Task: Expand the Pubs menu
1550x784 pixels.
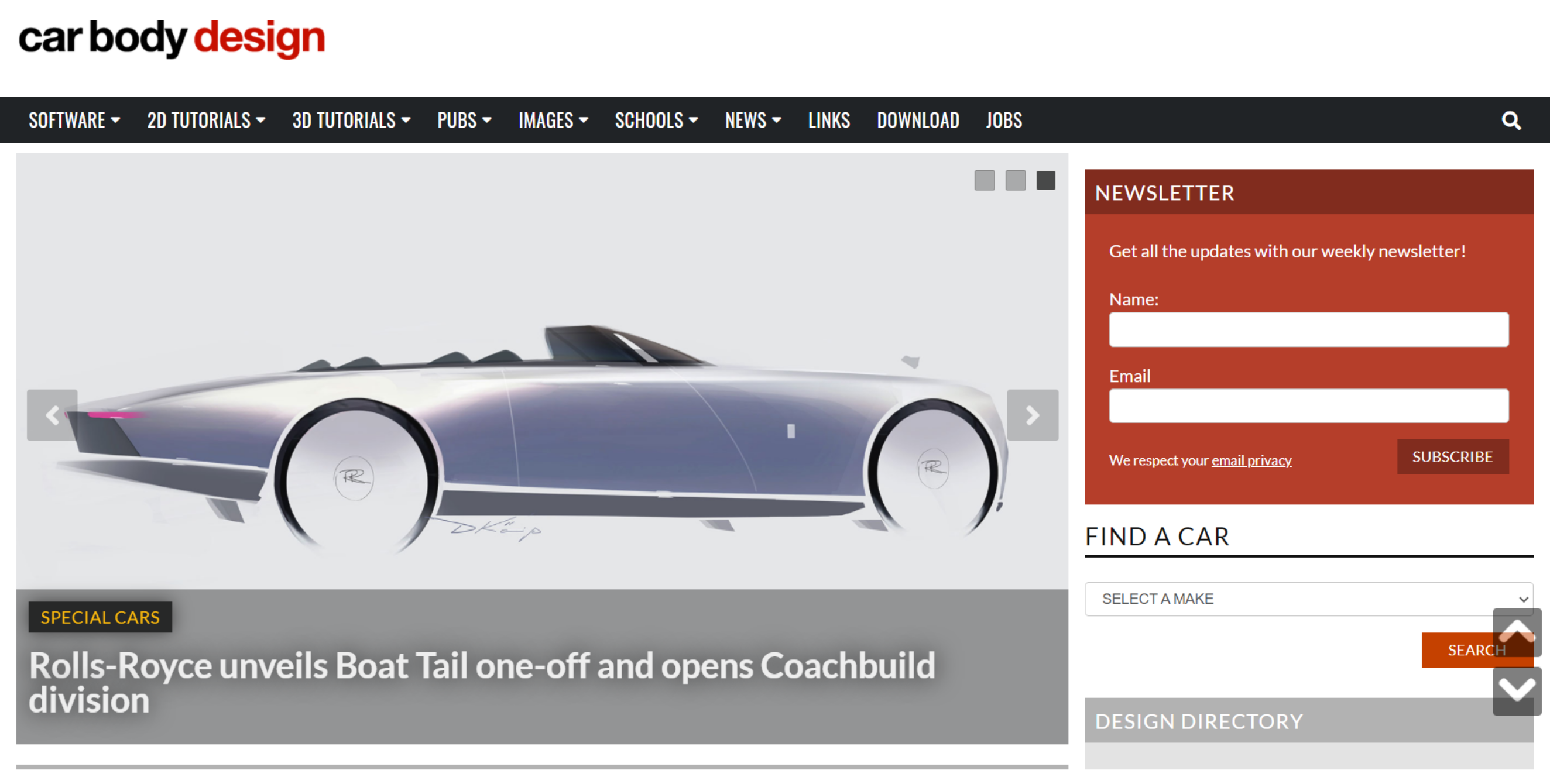Action: click(x=464, y=121)
